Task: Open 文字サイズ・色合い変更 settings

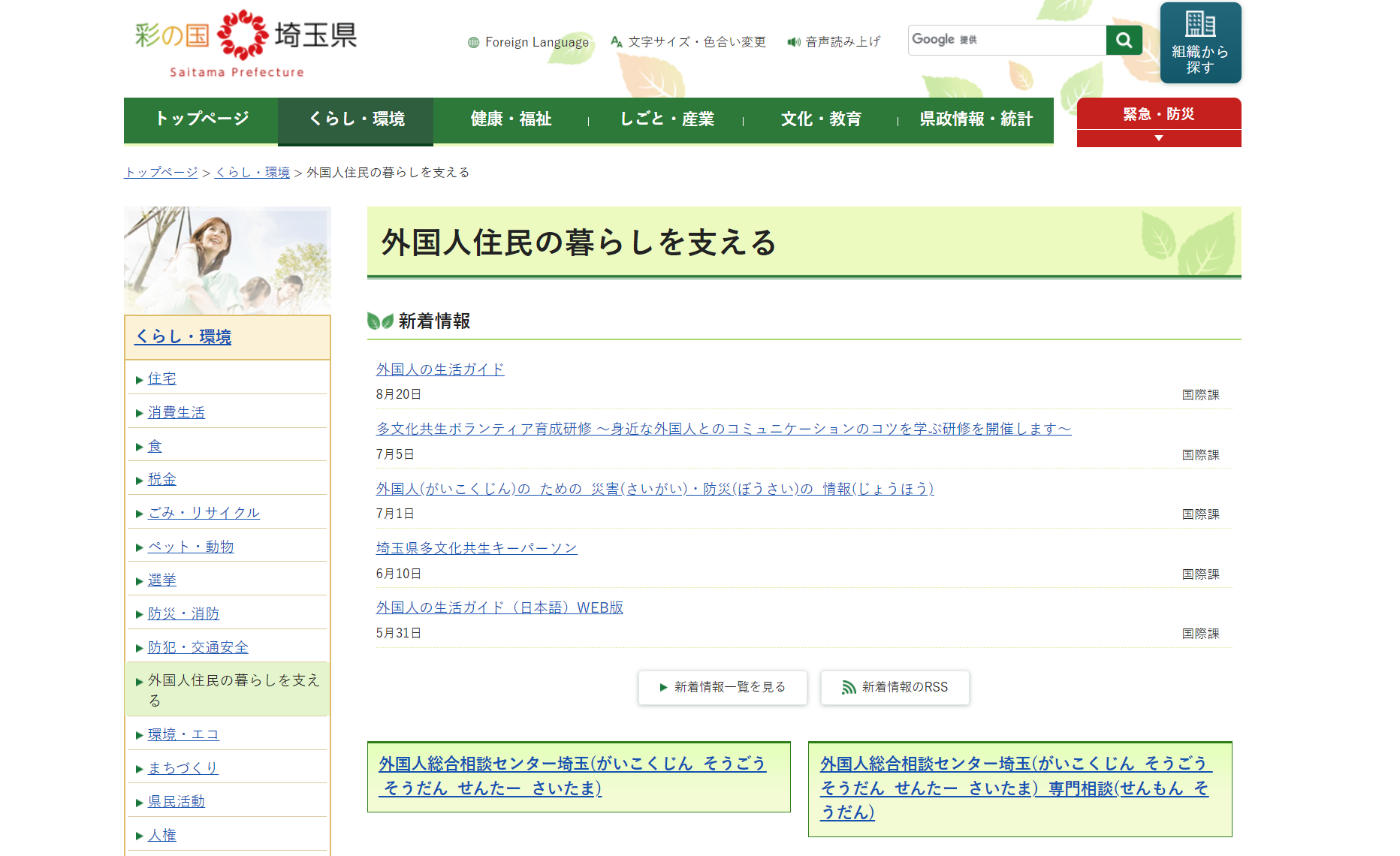Action: (x=689, y=42)
